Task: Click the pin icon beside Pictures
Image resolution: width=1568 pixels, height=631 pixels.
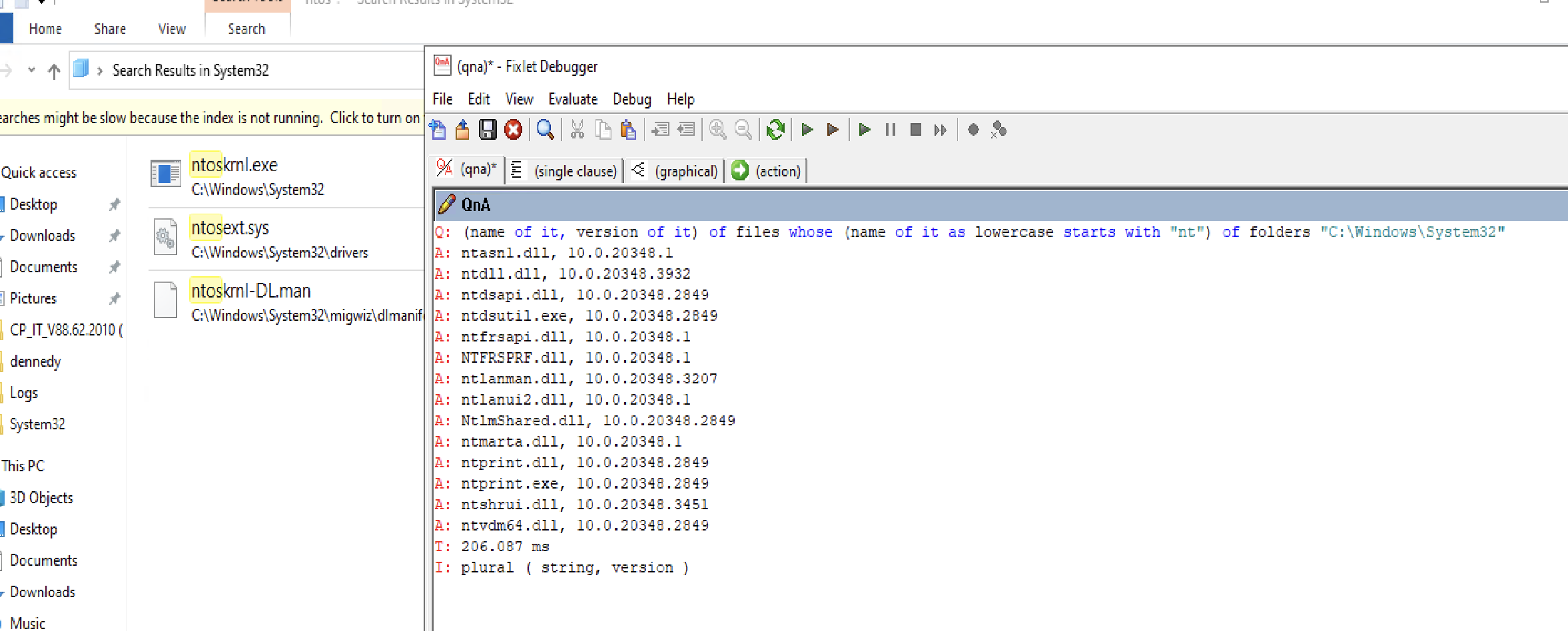Action: coord(115,298)
